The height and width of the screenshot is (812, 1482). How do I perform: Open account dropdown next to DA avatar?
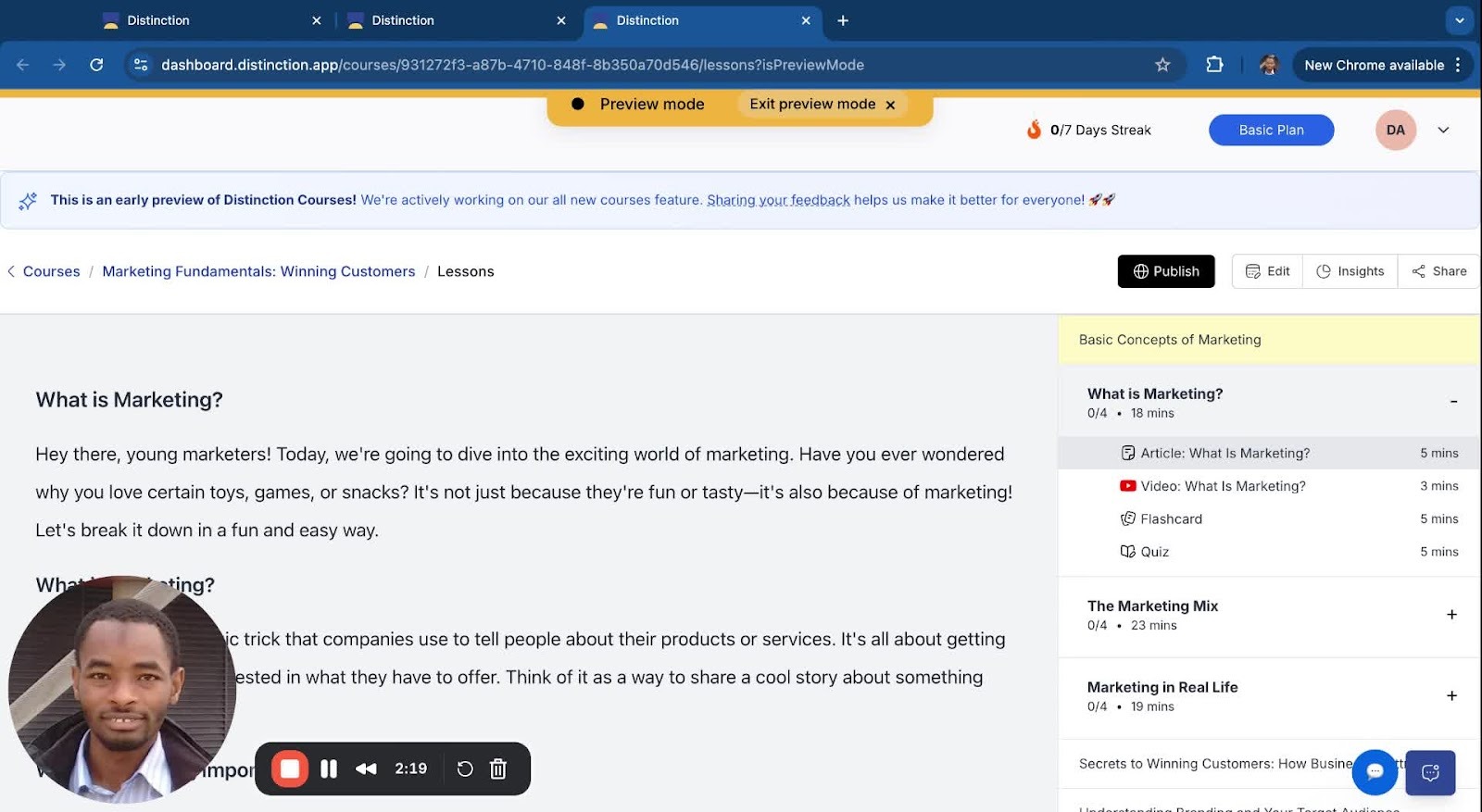[1443, 131]
